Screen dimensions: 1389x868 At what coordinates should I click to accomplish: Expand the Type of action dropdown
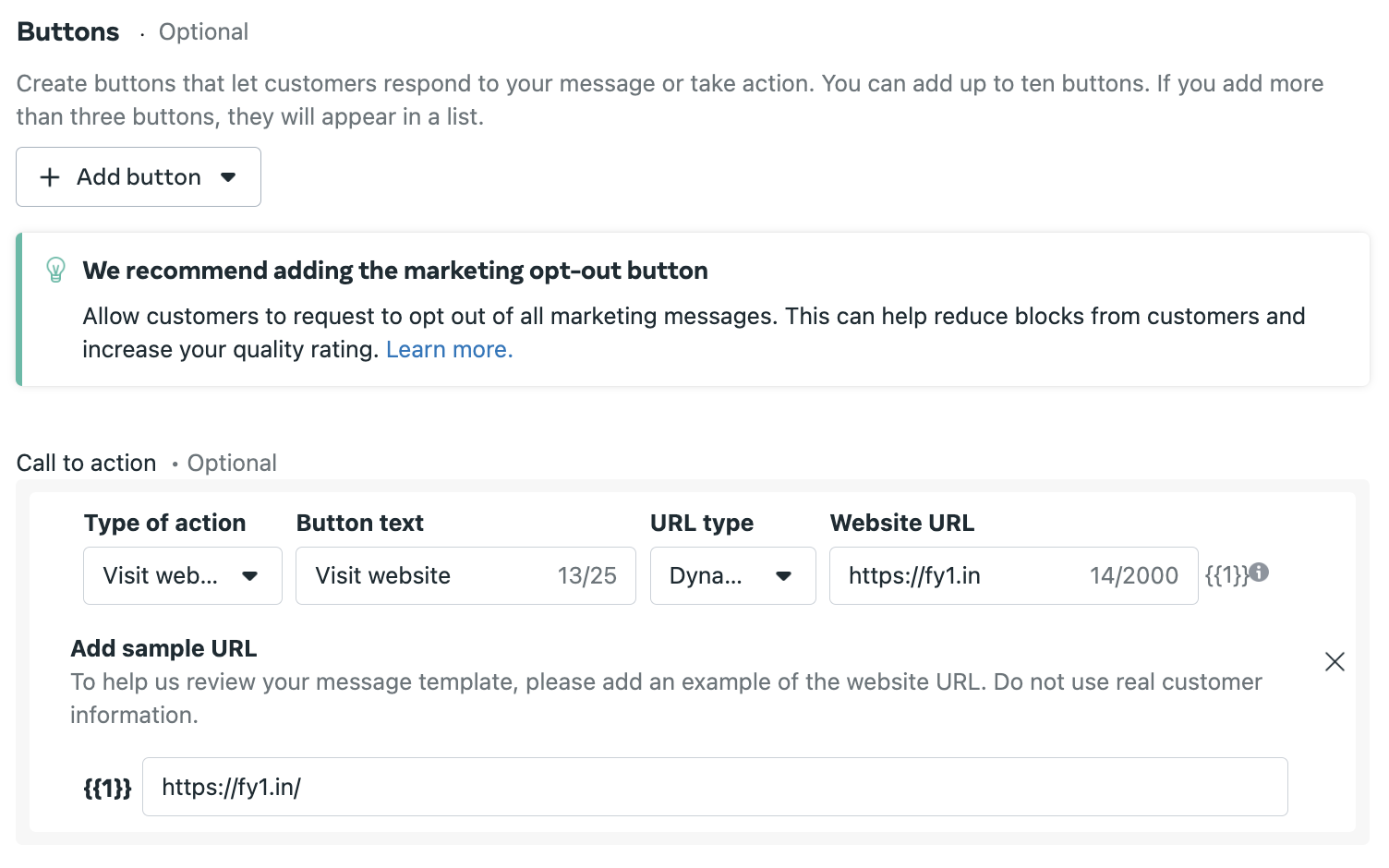pos(182,576)
